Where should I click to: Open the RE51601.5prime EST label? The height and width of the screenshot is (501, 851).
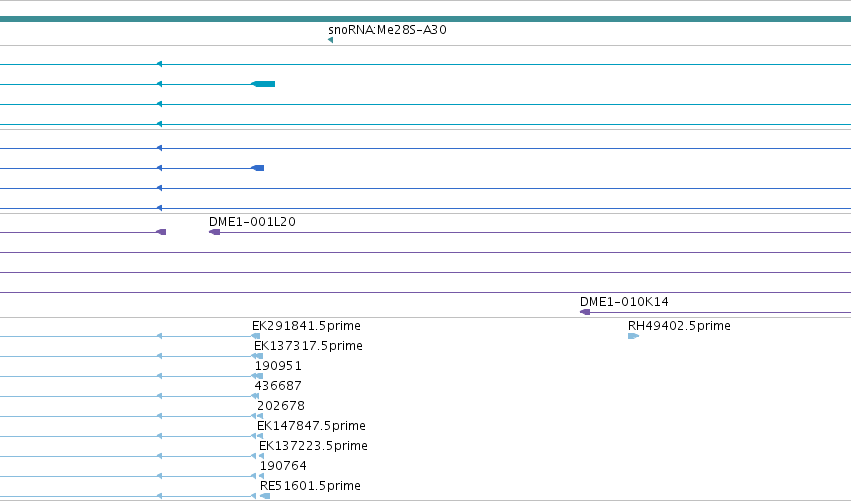click(x=310, y=486)
